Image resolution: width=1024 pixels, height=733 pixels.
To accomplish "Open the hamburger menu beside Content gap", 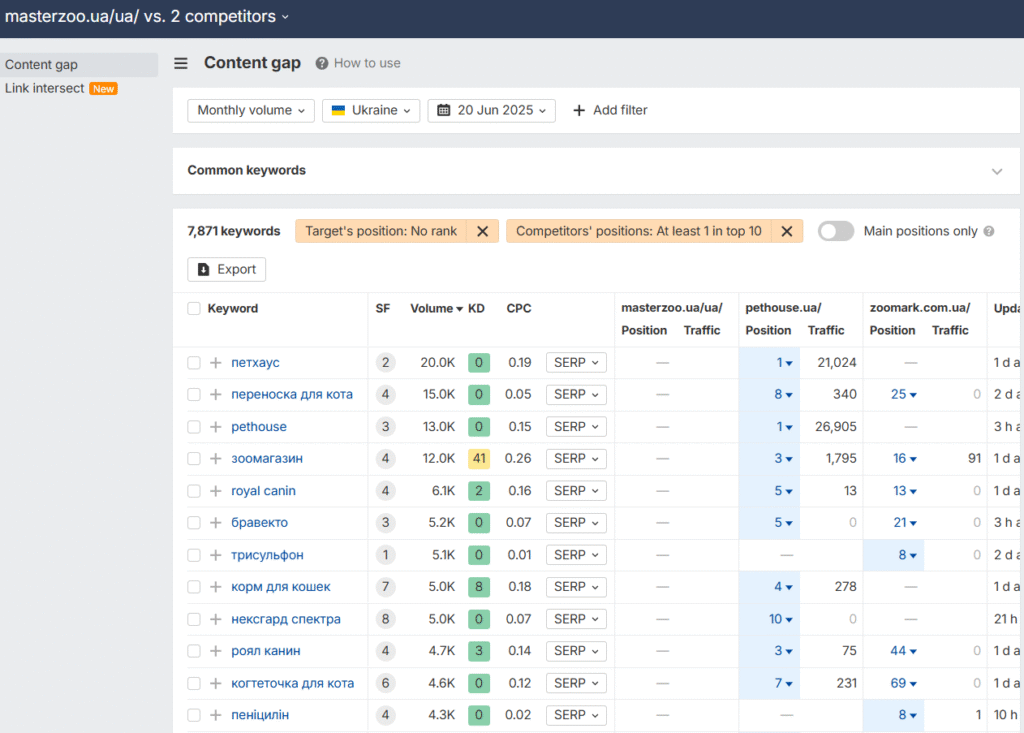I will tap(181, 62).
